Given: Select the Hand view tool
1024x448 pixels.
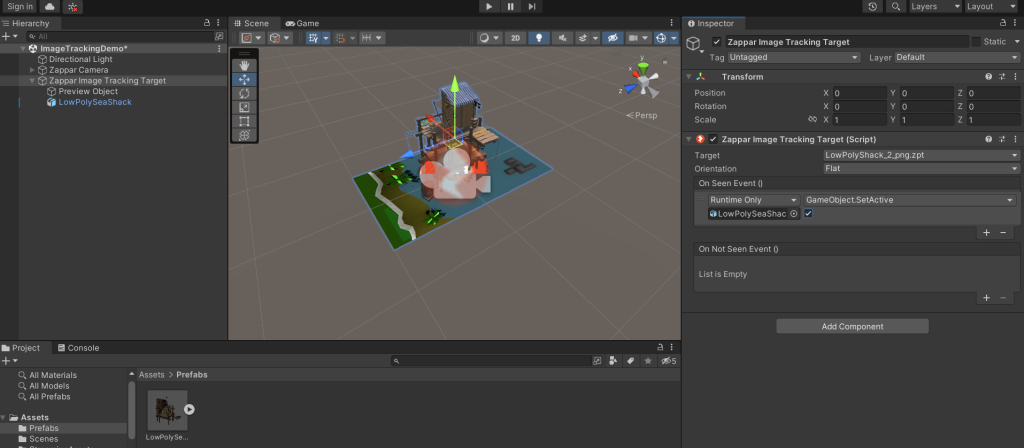Looking at the screenshot, I should (x=245, y=65).
